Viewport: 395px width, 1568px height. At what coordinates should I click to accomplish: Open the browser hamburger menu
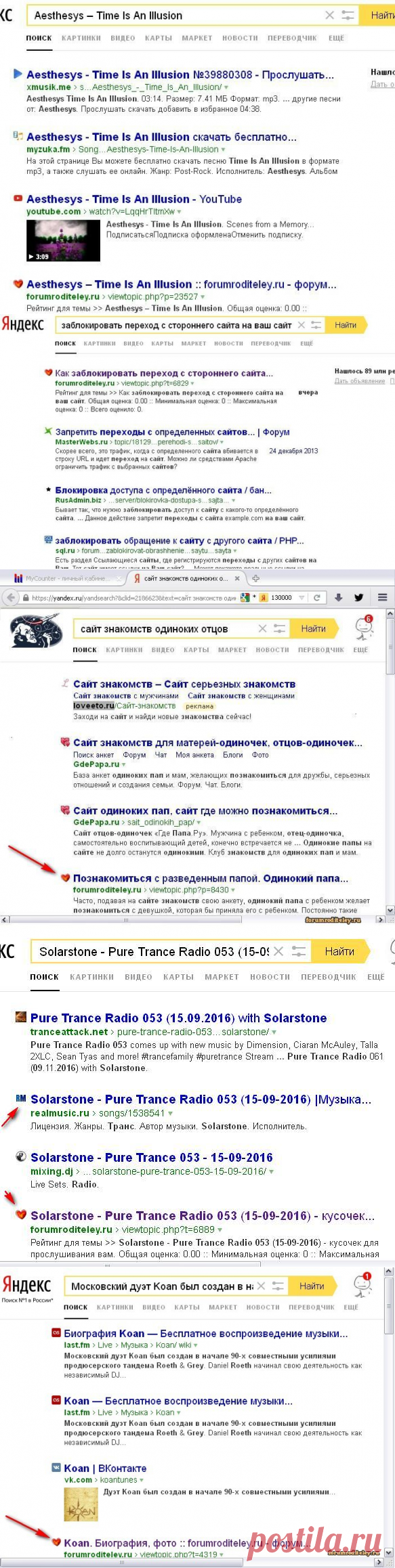(x=383, y=598)
